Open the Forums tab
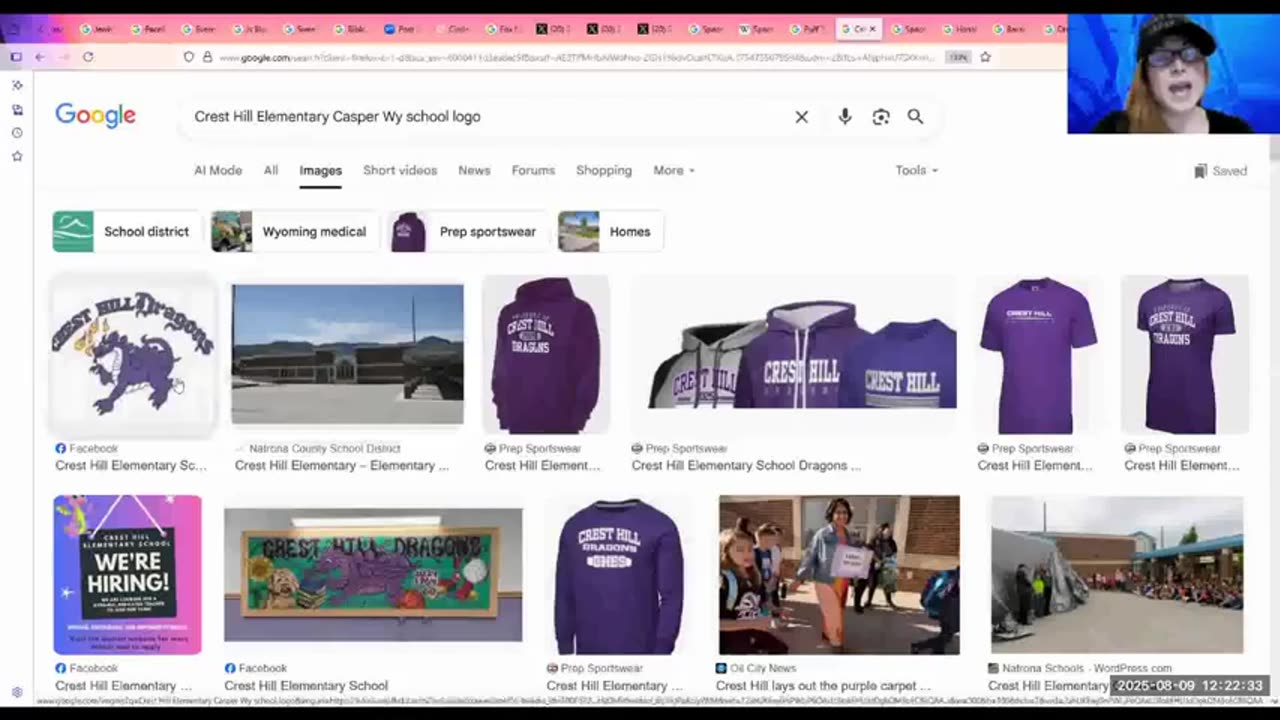 point(533,170)
